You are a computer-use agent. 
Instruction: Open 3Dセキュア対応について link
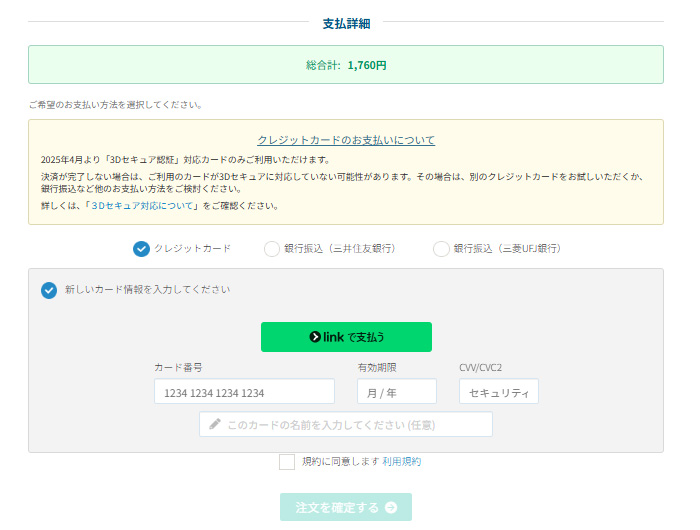[142, 206]
